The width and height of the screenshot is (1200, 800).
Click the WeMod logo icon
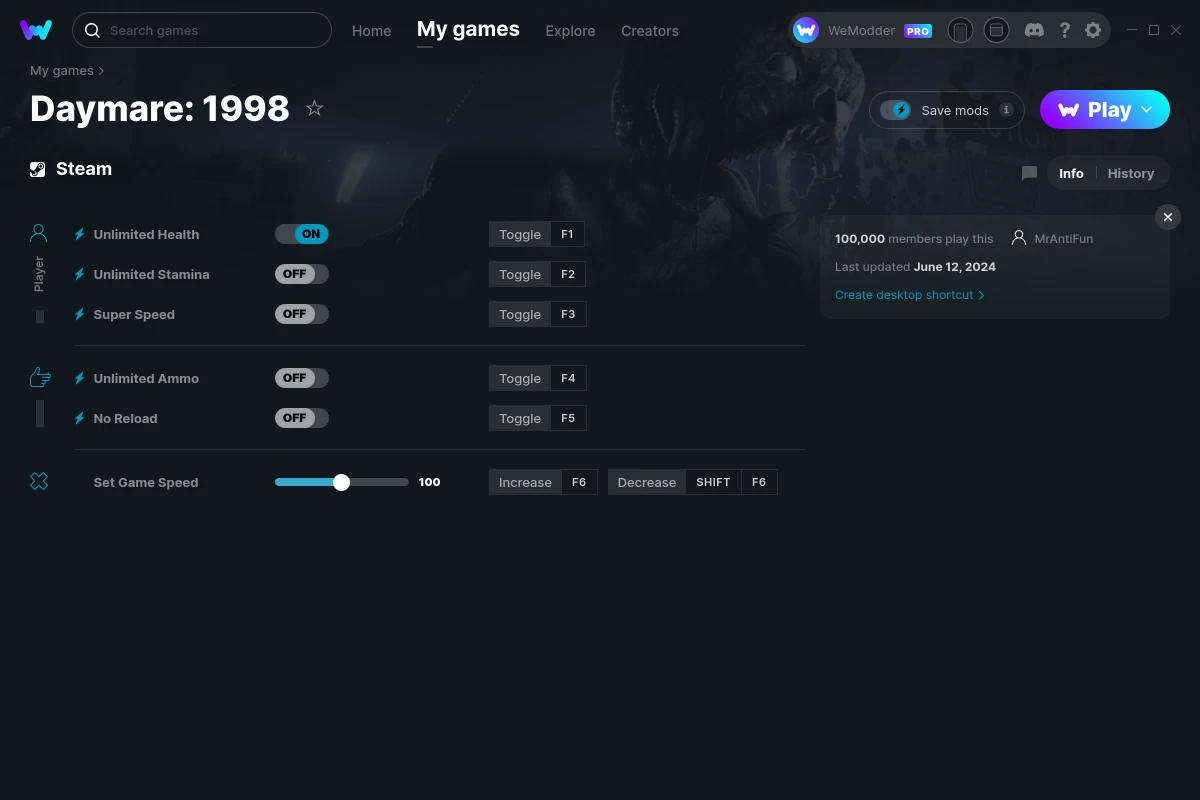[x=36, y=30]
